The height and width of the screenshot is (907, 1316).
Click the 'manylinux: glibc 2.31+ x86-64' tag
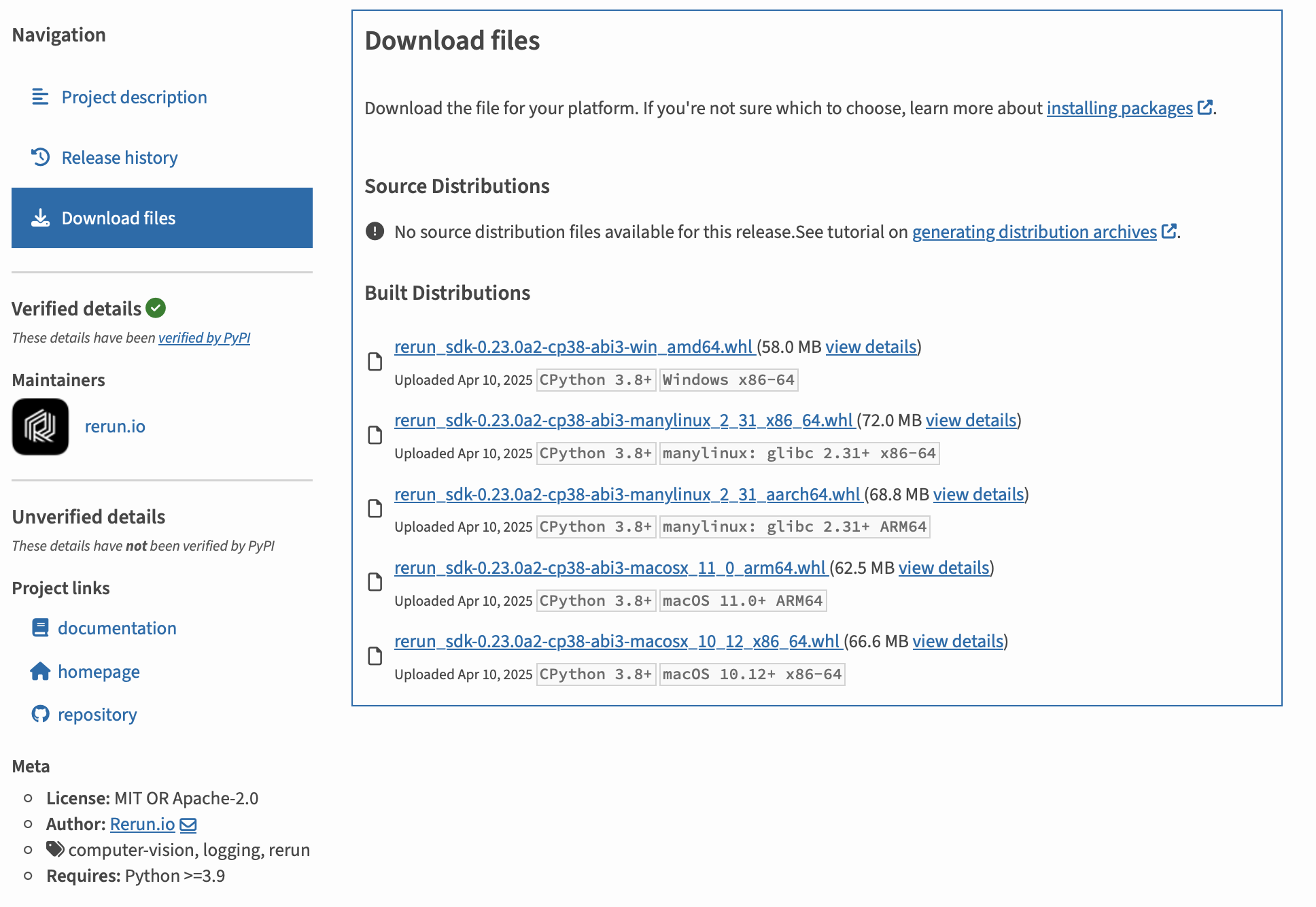pyautogui.click(x=799, y=453)
